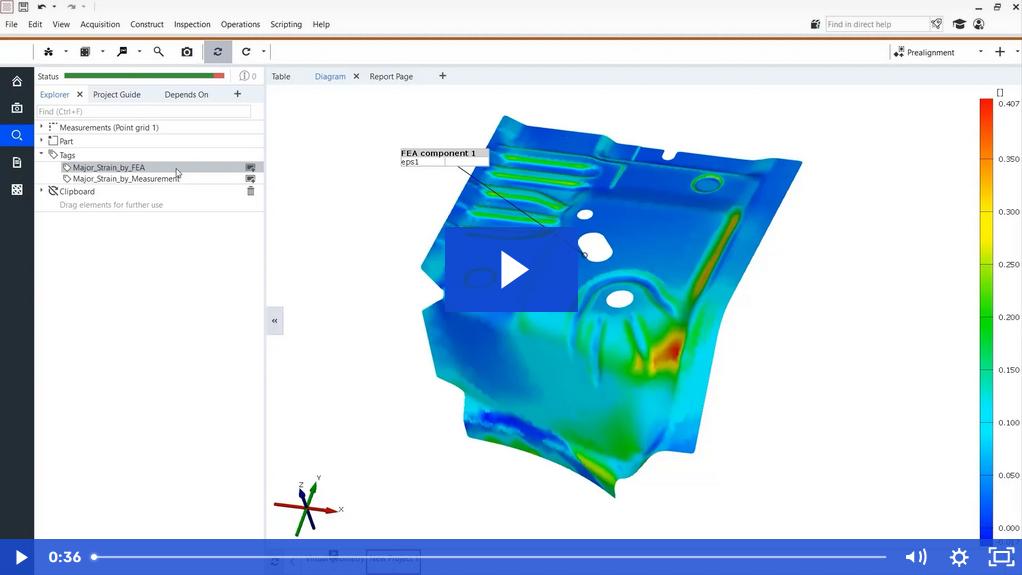This screenshot has height=575, width=1022.
Task: Switch to the Report Page tab
Action: pos(391,76)
